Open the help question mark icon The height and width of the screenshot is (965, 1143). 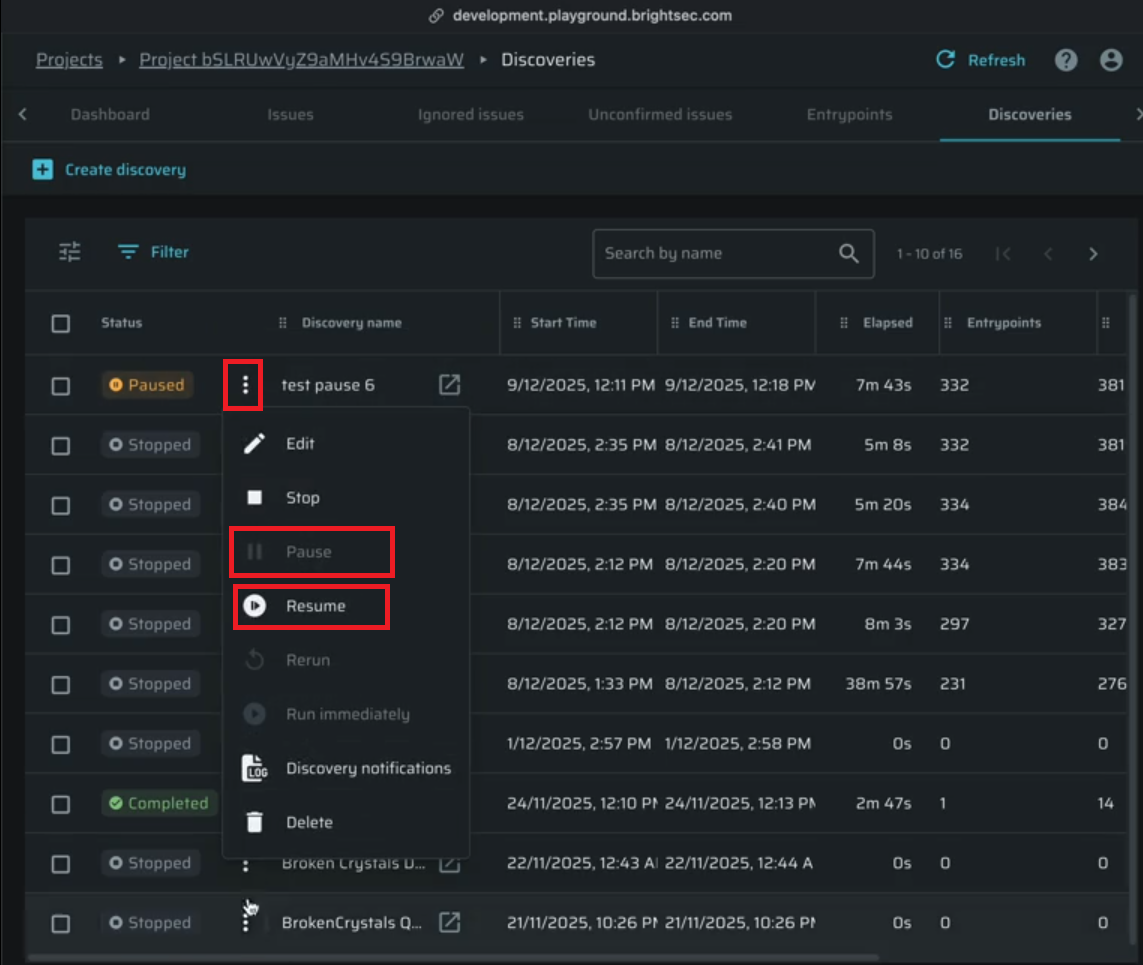1066,60
